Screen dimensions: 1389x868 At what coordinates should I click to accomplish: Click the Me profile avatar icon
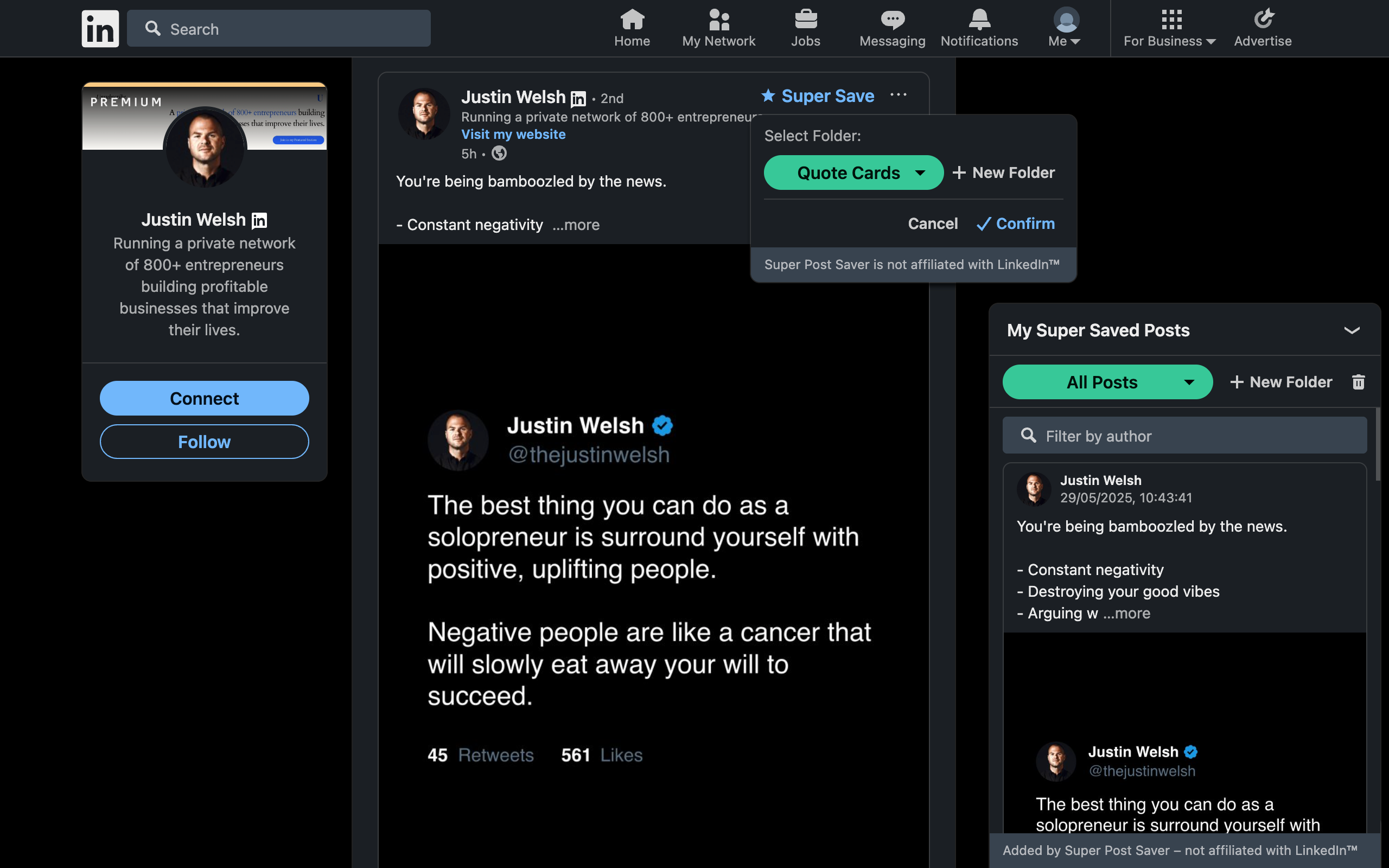click(x=1066, y=20)
